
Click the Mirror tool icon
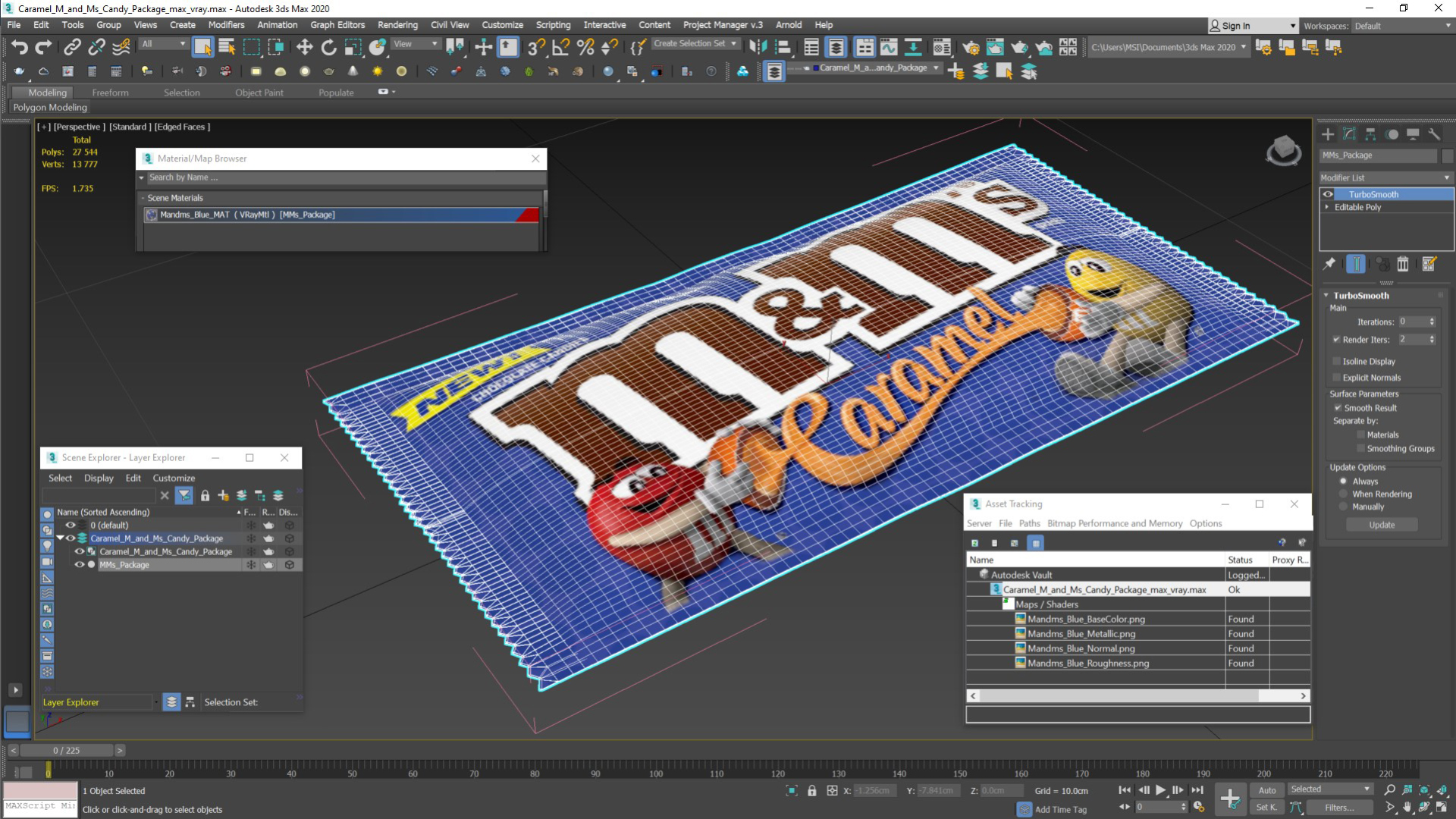pyautogui.click(x=758, y=47)
